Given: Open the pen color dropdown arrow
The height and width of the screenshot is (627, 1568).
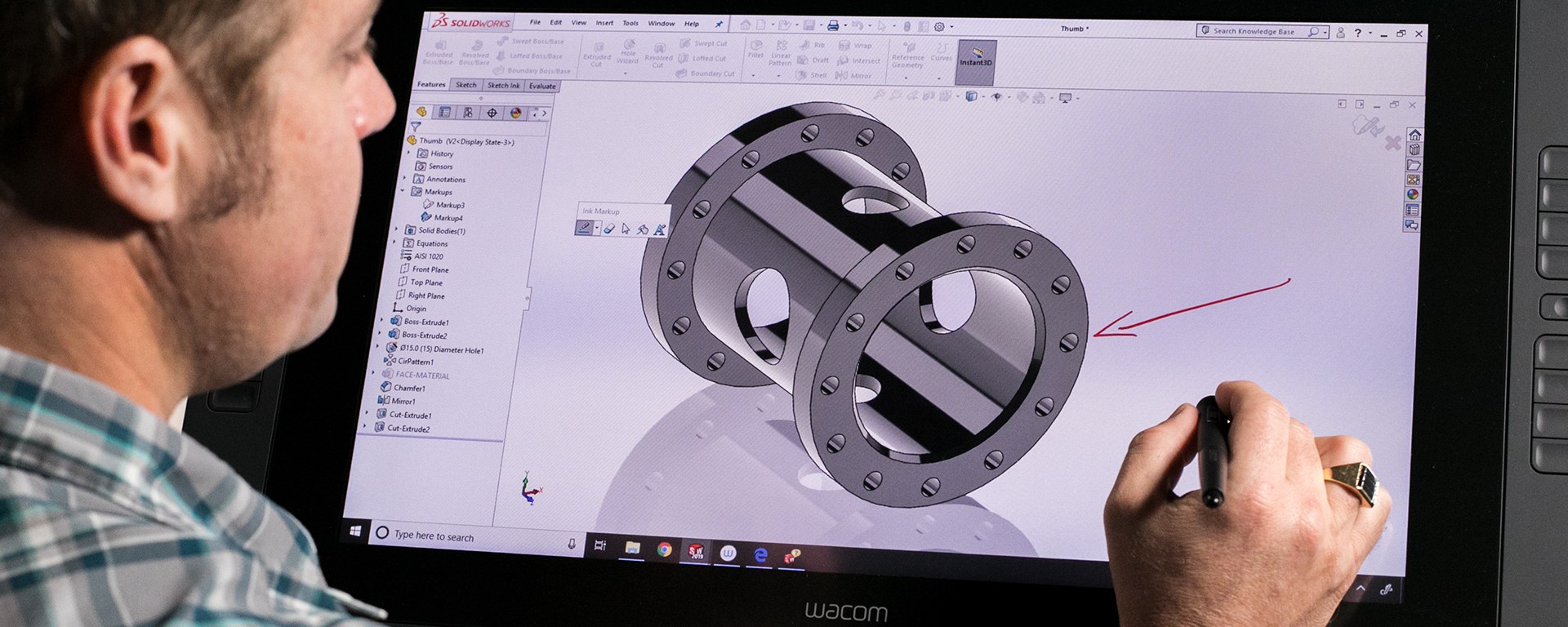Looking at the screenshot, I should pos(596,229).
